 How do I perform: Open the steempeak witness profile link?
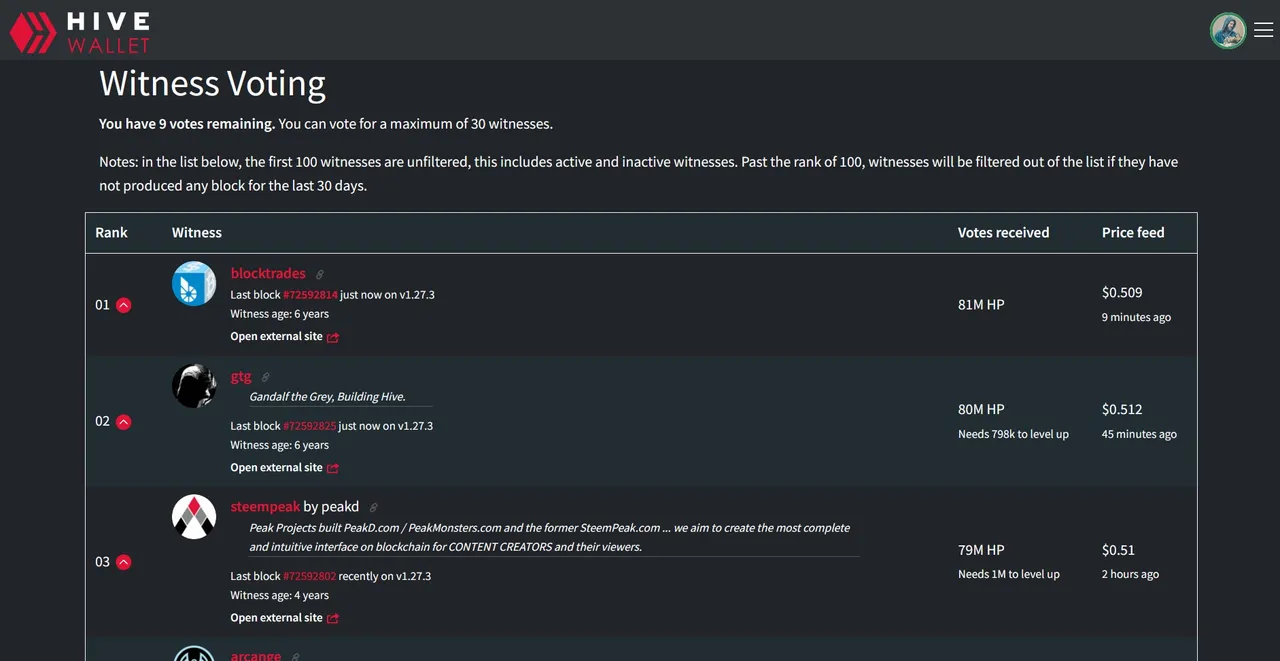[x=265, y=507]
